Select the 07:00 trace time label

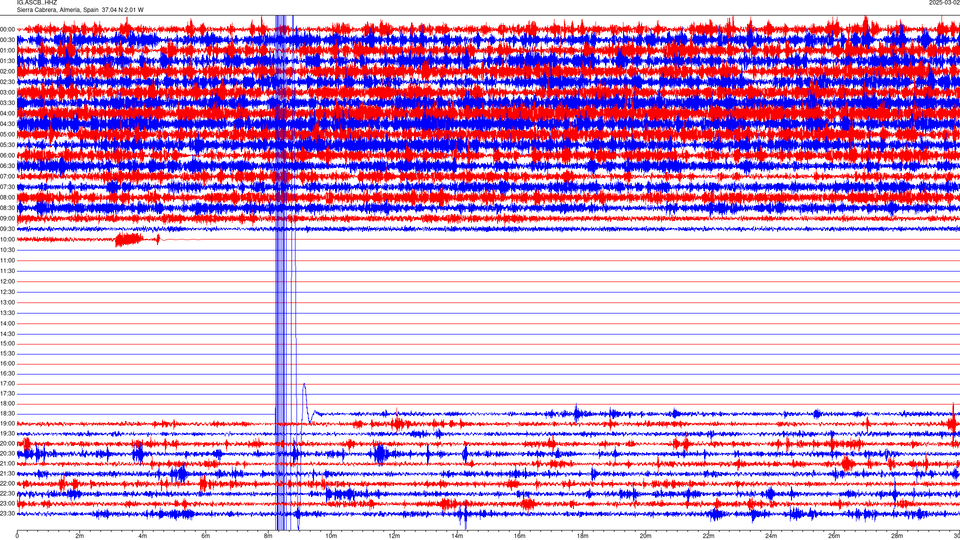click(7, 176)
